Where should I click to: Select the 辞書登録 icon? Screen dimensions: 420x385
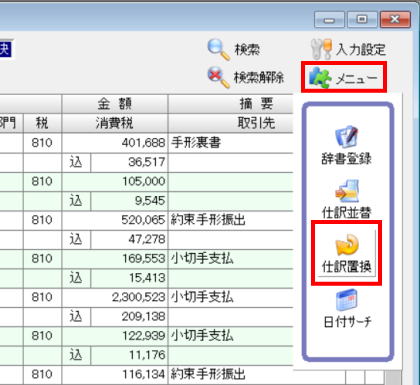(347, 137)
